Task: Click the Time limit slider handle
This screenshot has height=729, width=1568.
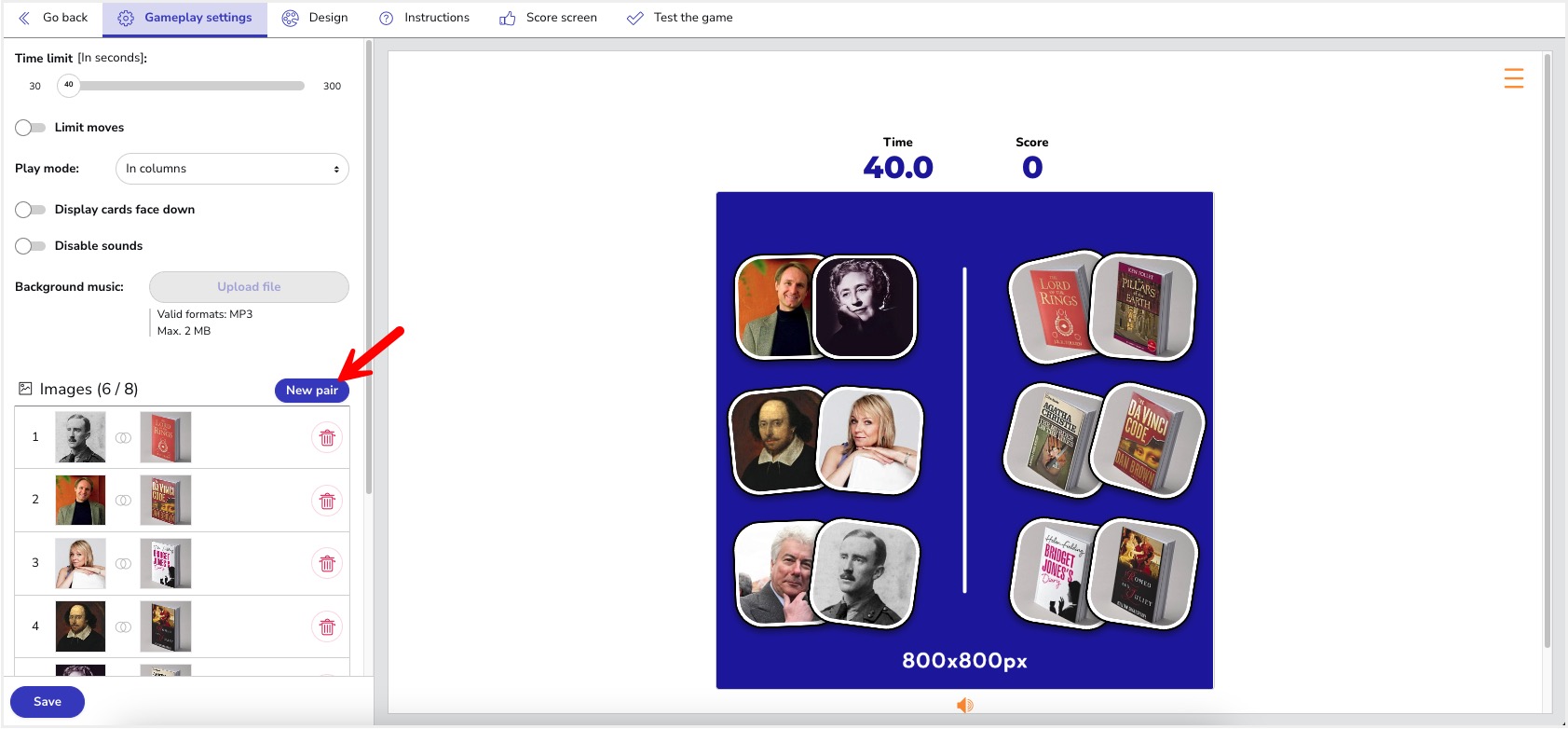Action: pyautogui.click(x=69, y=86)
